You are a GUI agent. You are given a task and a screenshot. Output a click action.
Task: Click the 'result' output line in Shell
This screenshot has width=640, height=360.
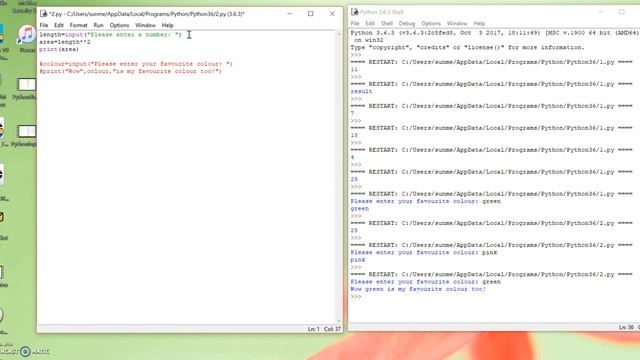tap(361, 91)
